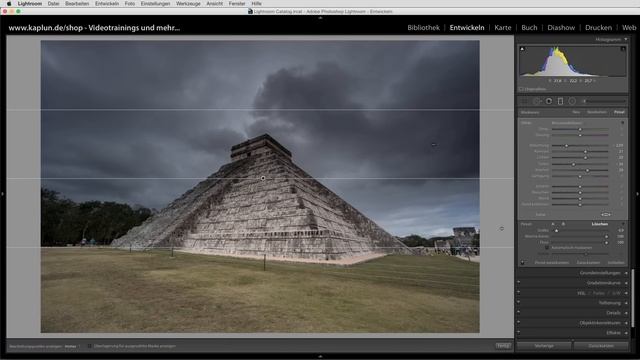Open the Foto menu

[130, 4]
